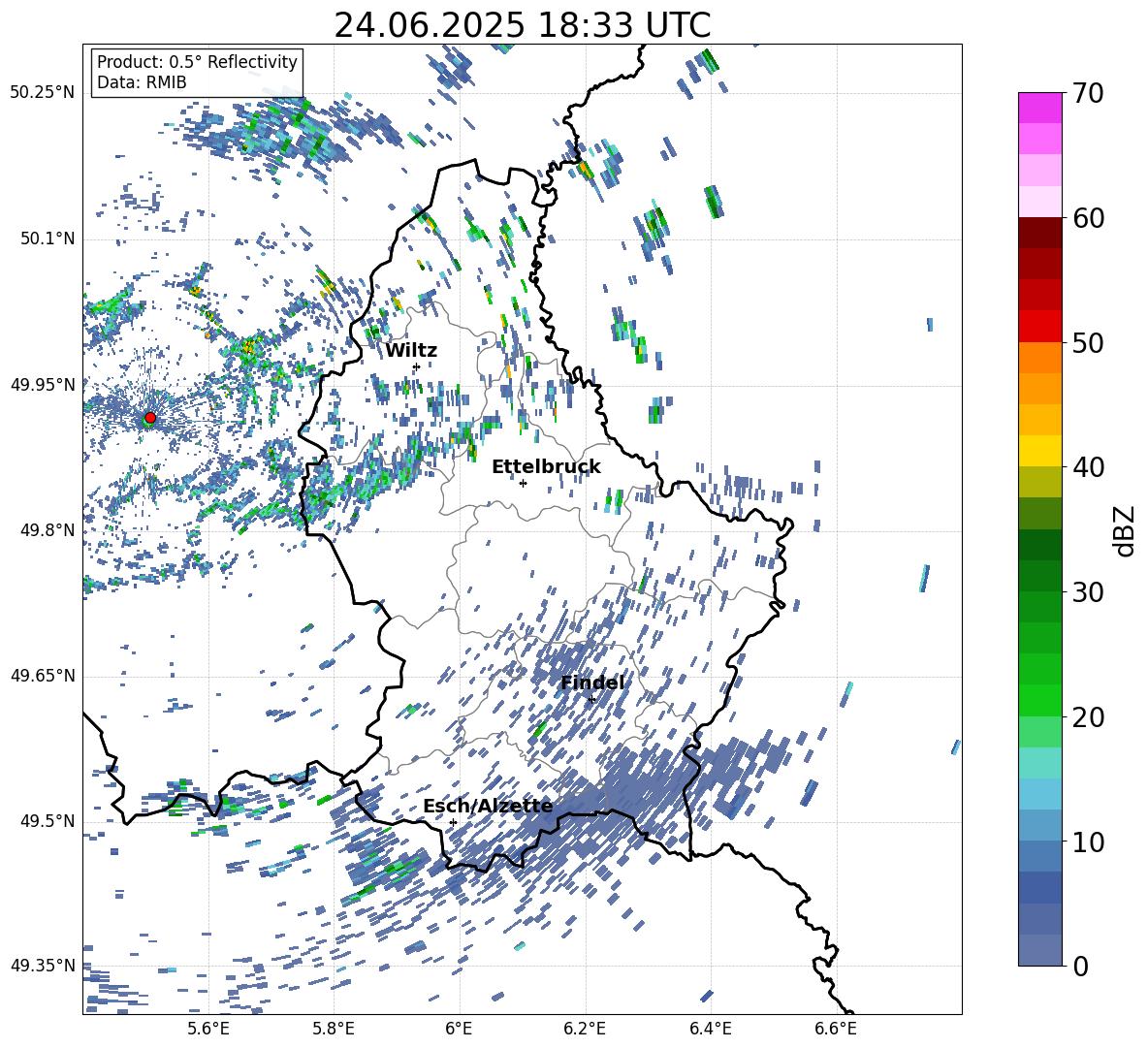Click the 6.6°E longitude label

836,1029
